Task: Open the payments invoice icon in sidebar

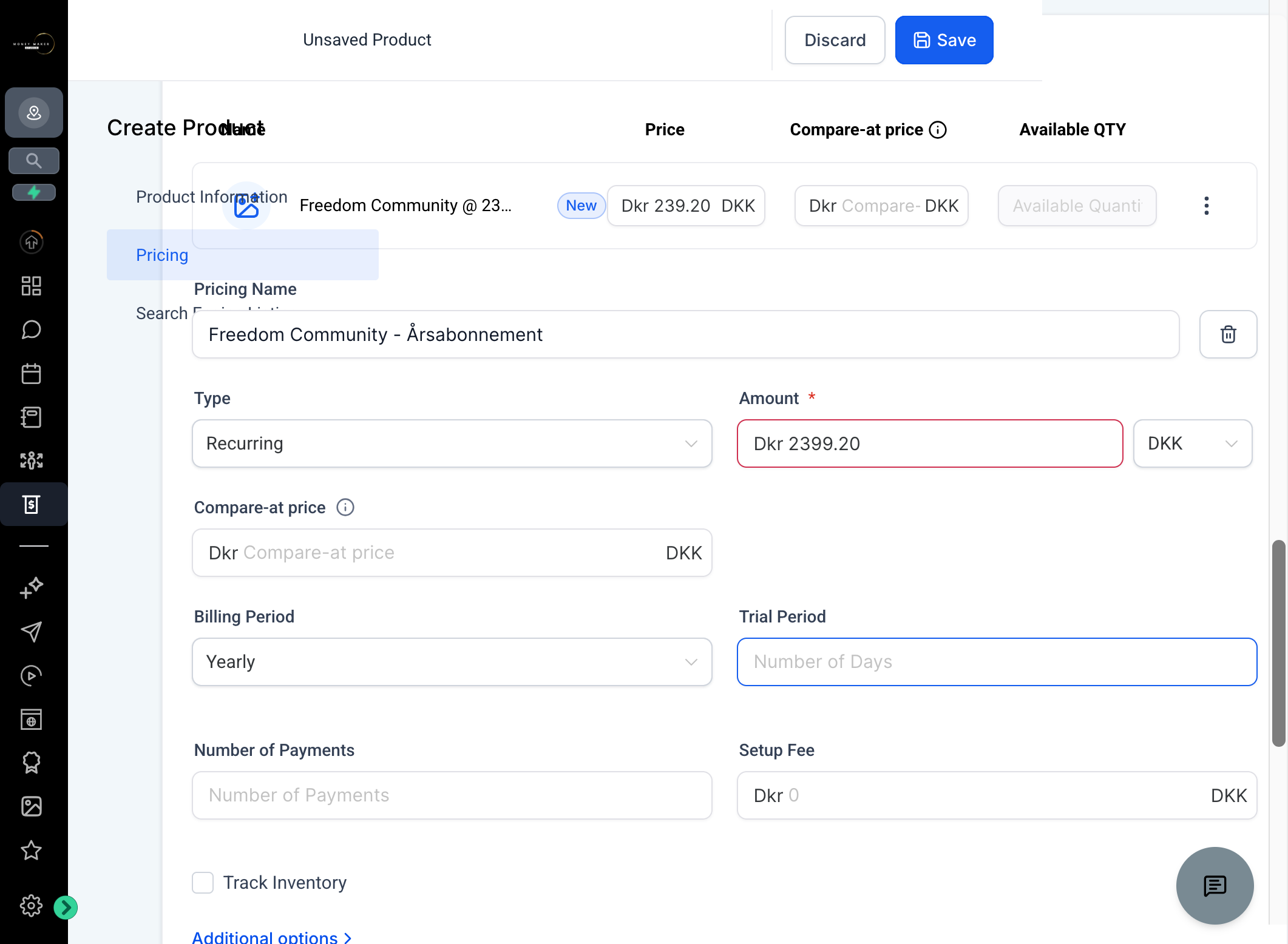Action: point(32,504)
